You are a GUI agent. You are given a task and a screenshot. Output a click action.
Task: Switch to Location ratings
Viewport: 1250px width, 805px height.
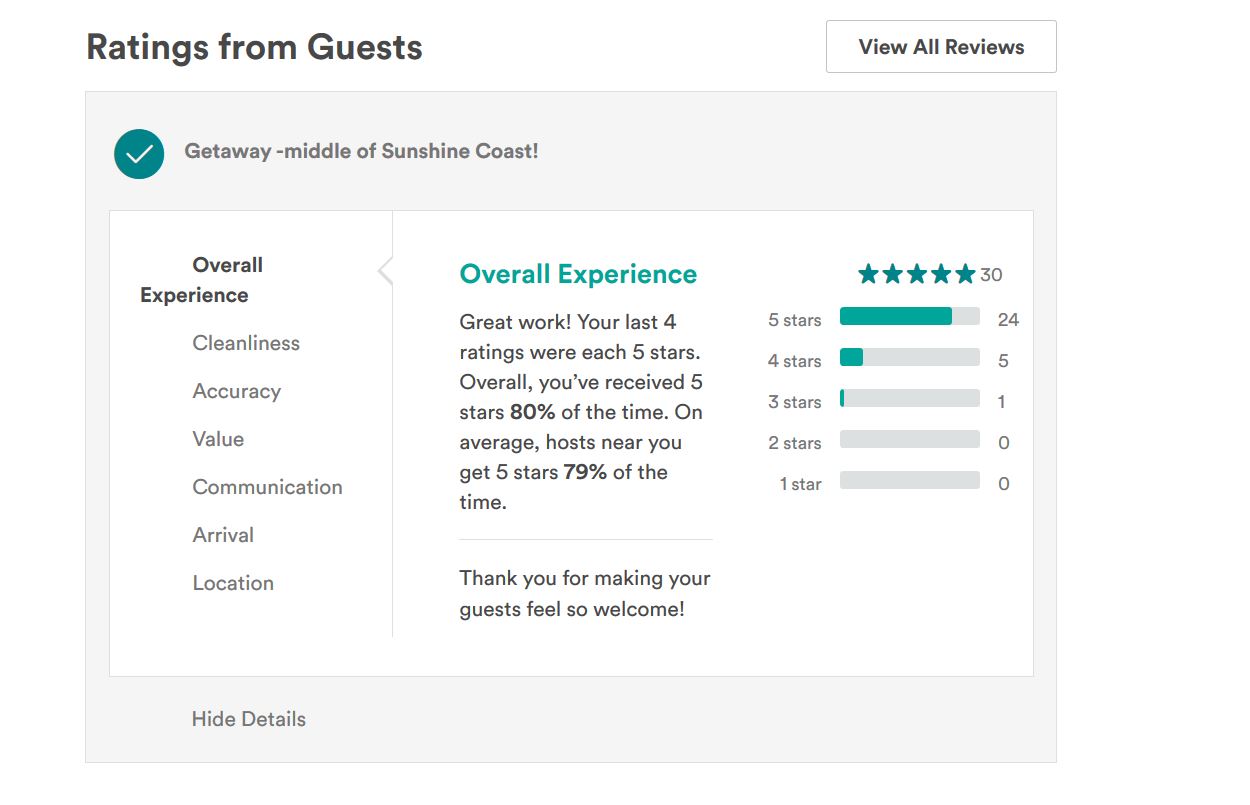(x=233, y=583)
